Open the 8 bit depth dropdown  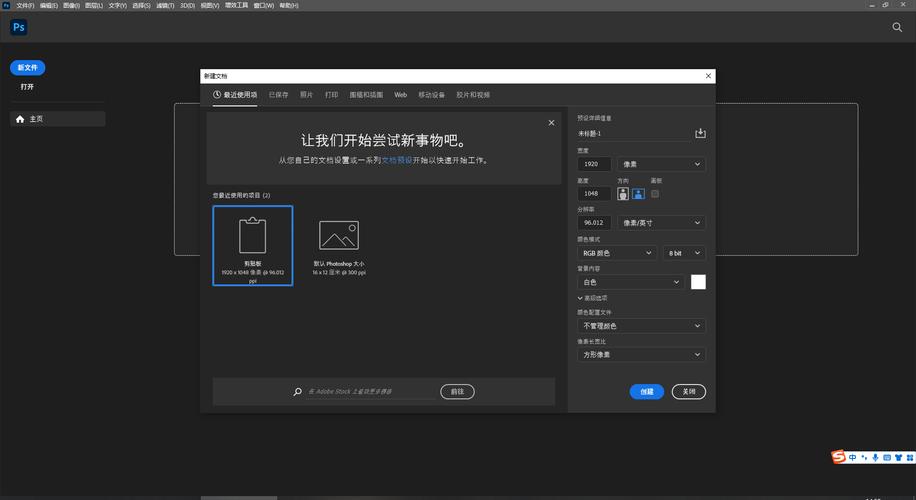tap(683, 253)
